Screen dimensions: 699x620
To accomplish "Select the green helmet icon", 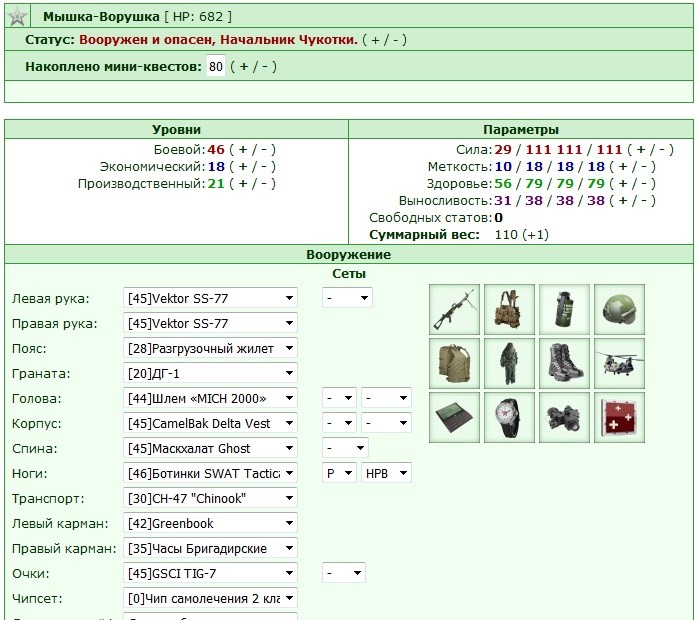I will (619, 309).
